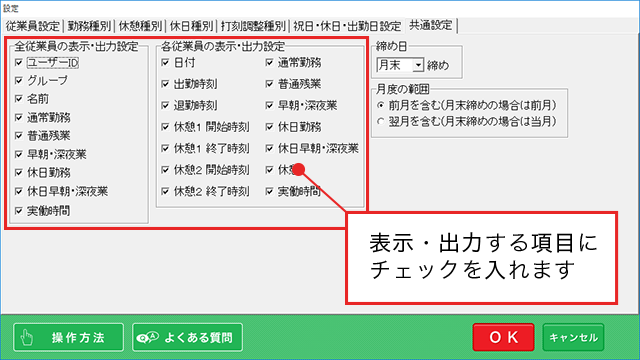The image size is (640, 360).
Task: Toggle the 退勤時刻 checkbox
Action: [165, 106]
